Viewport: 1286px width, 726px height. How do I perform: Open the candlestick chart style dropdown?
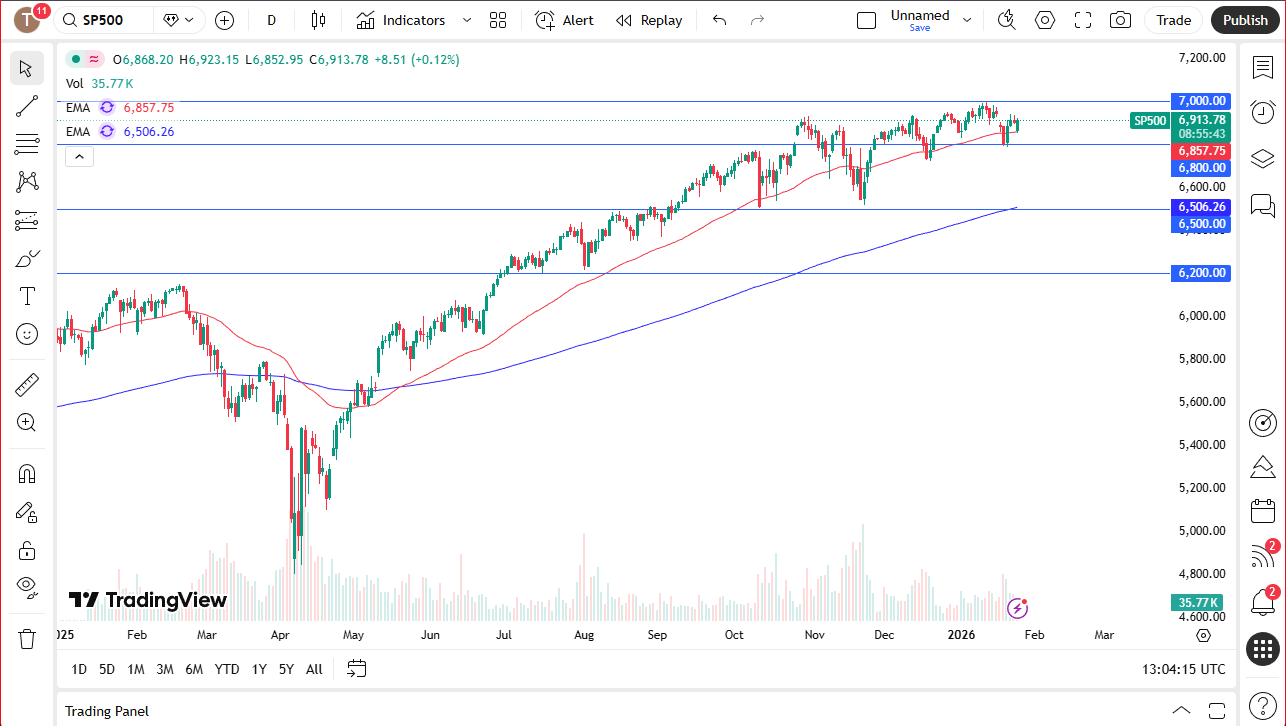coord(319,20)
